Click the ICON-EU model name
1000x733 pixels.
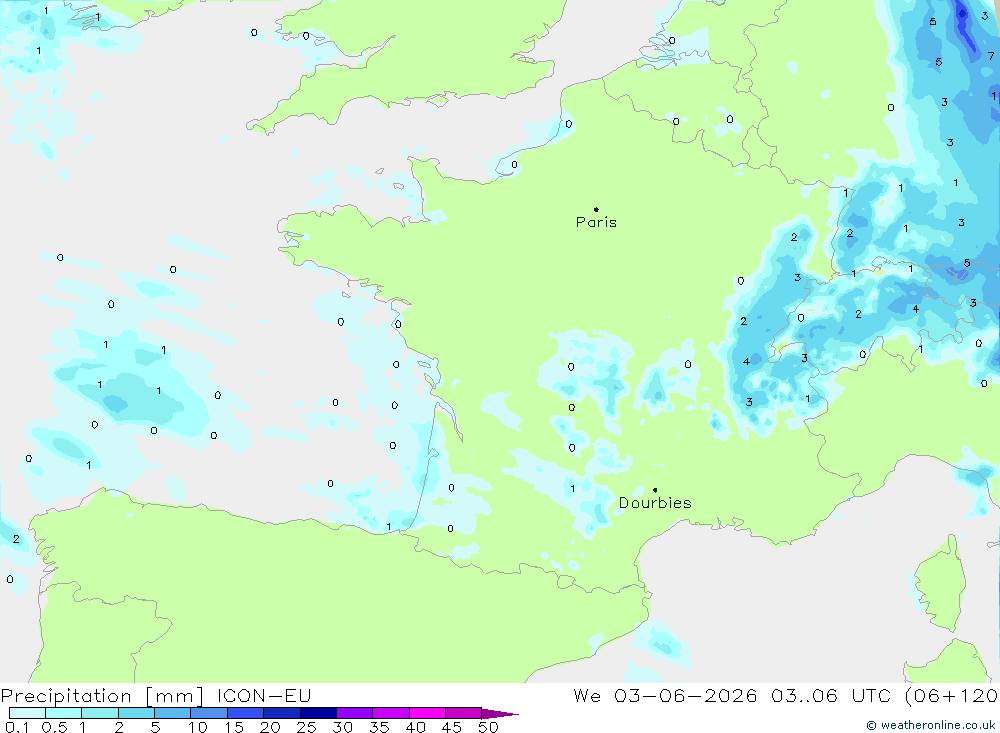[x=264, y=696]
